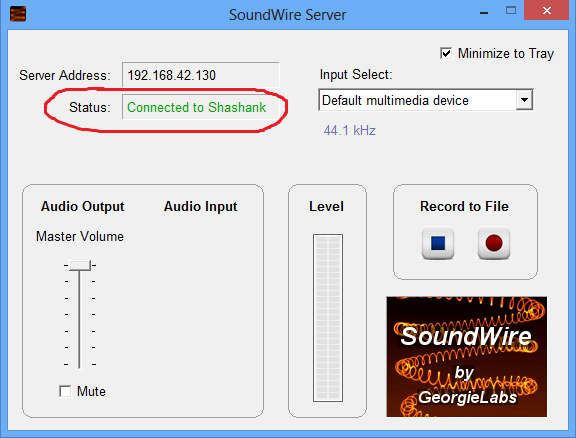Click the Record to File heading
Viewport: 576px width, 438px height.
coord(464,207)
